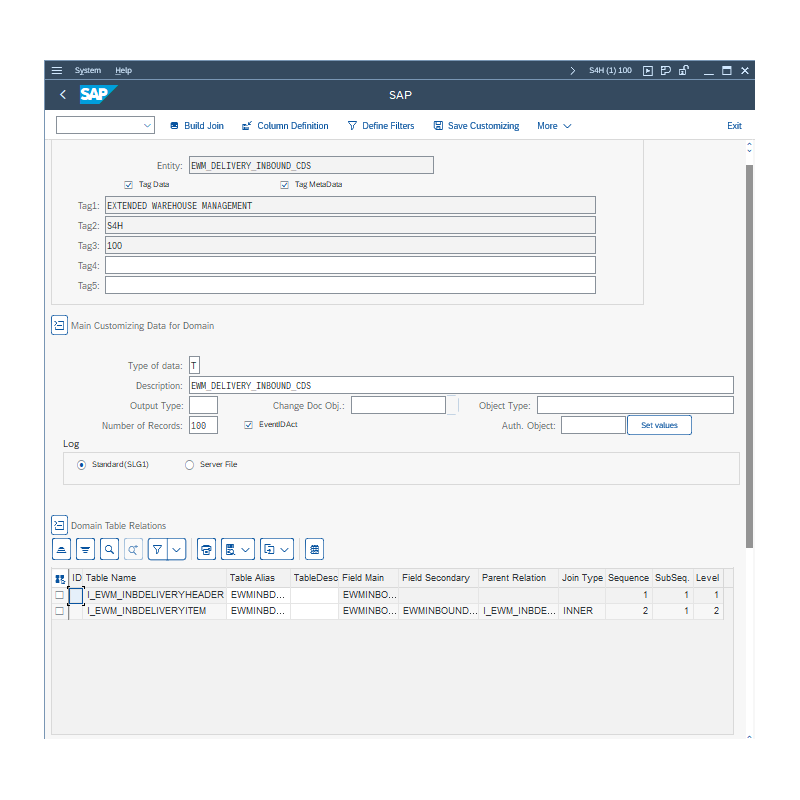This screenshot has width=800, height=800.
Task: Select the Server File radio button
Action: (x=190, y=465)
